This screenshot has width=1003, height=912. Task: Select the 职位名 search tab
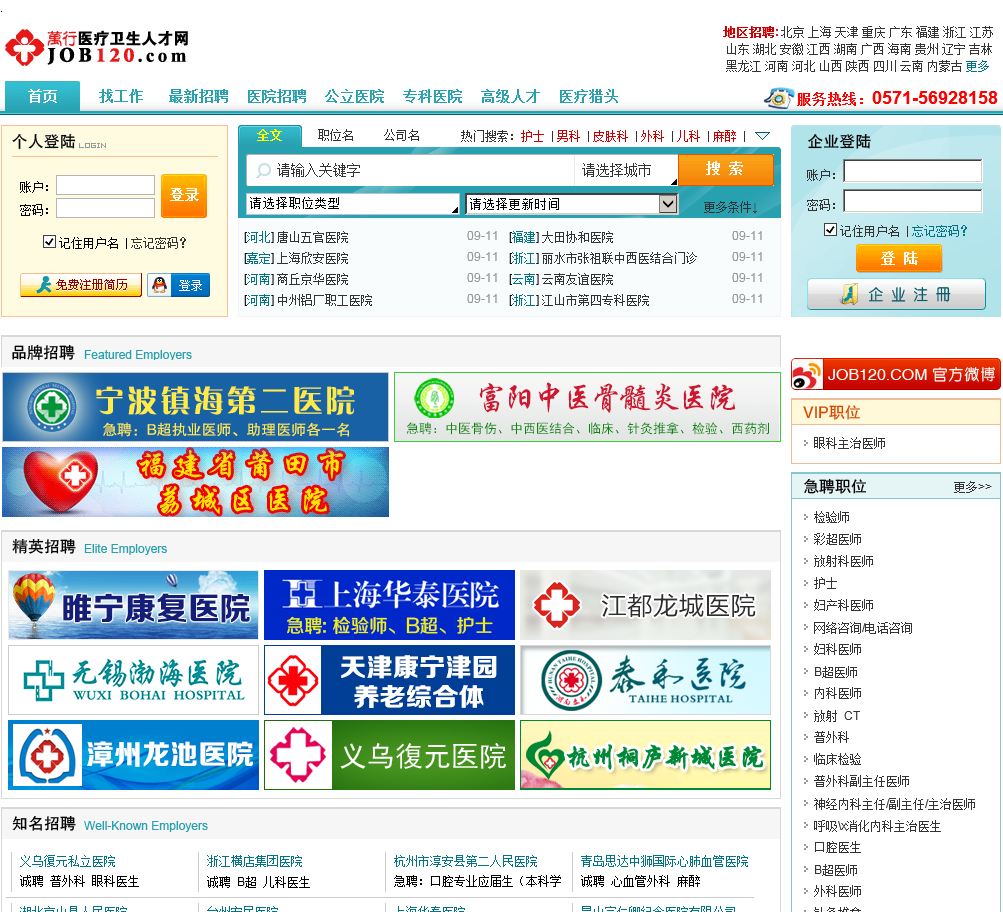point(336,136)
